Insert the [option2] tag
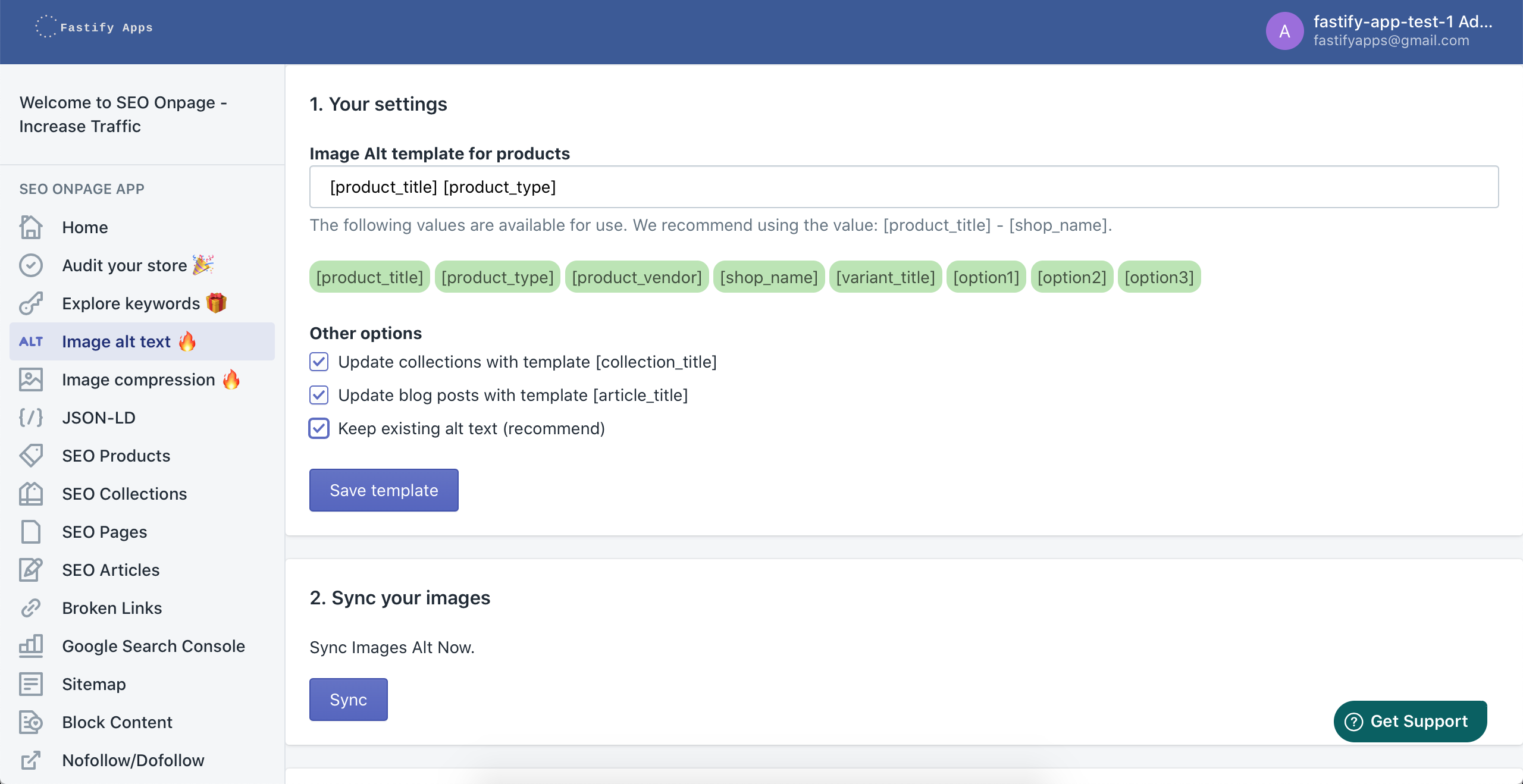The height and width of the screenshot is (784, 1523). pos(1071,277)
